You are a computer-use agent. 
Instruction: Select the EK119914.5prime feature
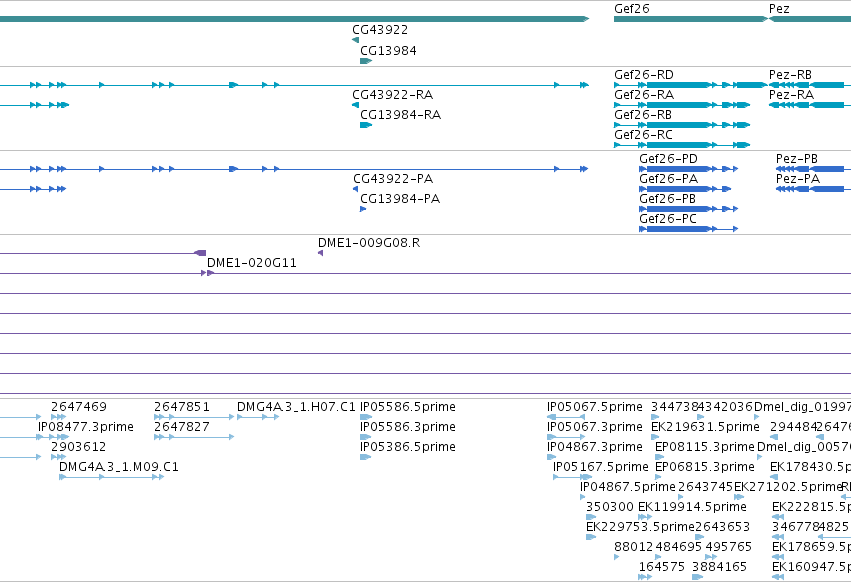(x=645, y=517)
